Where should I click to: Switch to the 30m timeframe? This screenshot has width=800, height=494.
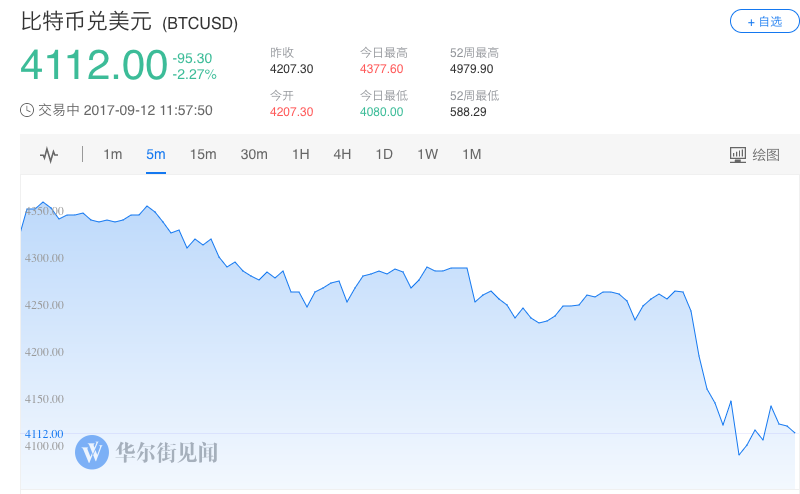click(254, 154)
